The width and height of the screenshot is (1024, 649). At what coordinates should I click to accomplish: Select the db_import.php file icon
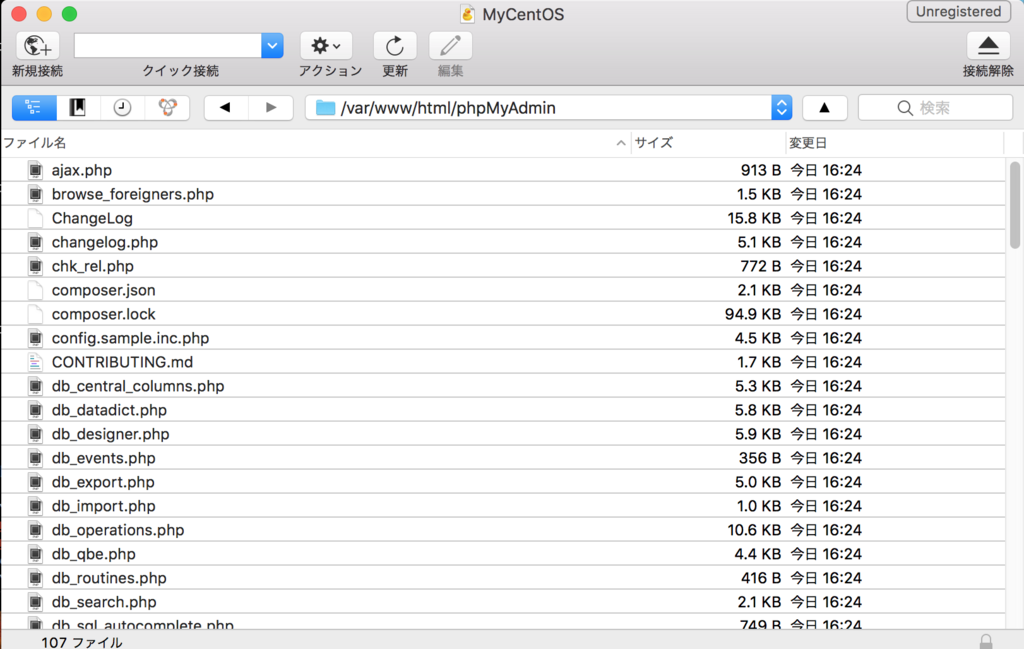(35, 506)
